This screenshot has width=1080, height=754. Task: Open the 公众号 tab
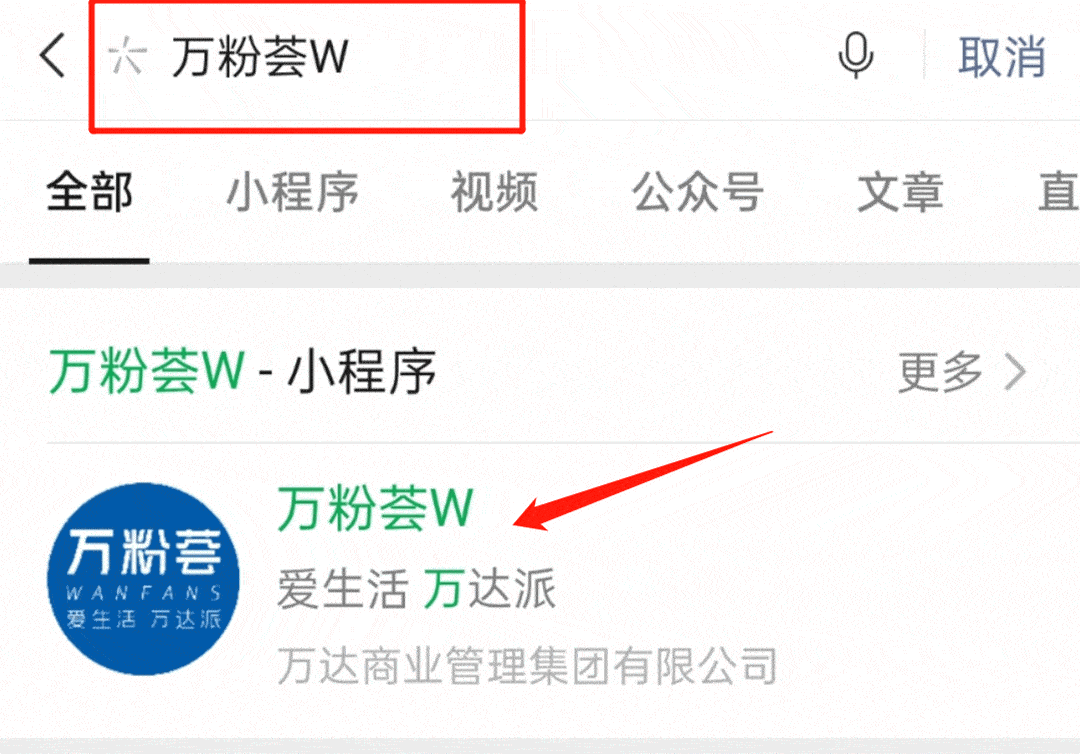(698, 192)
